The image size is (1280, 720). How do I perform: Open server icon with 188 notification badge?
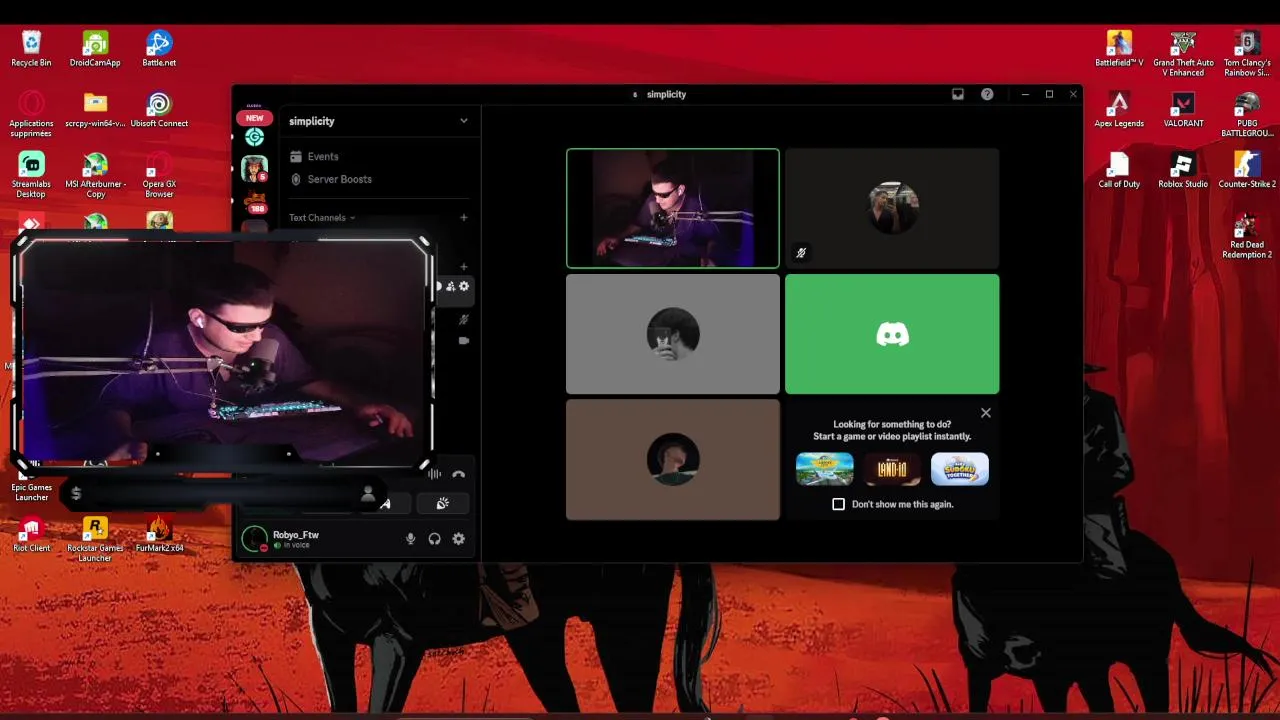click(255, 201)
